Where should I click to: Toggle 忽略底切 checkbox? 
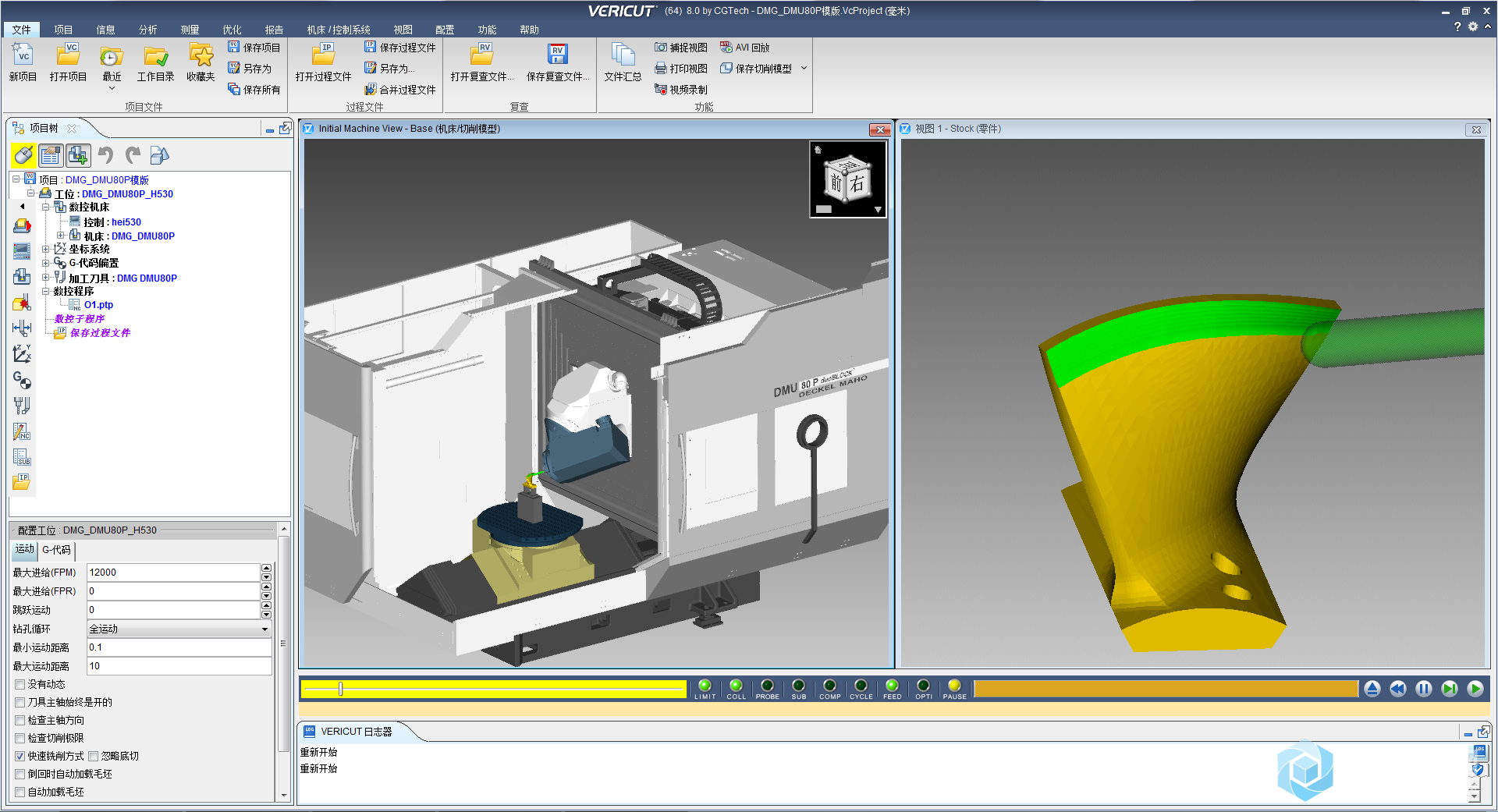tap(94, 756)
